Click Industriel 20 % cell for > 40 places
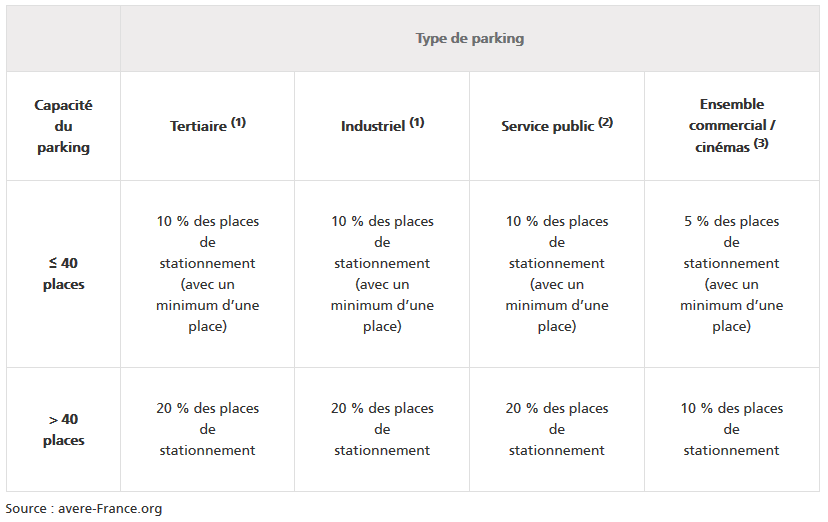Screen dimensions: 828x522 (382, 430)
